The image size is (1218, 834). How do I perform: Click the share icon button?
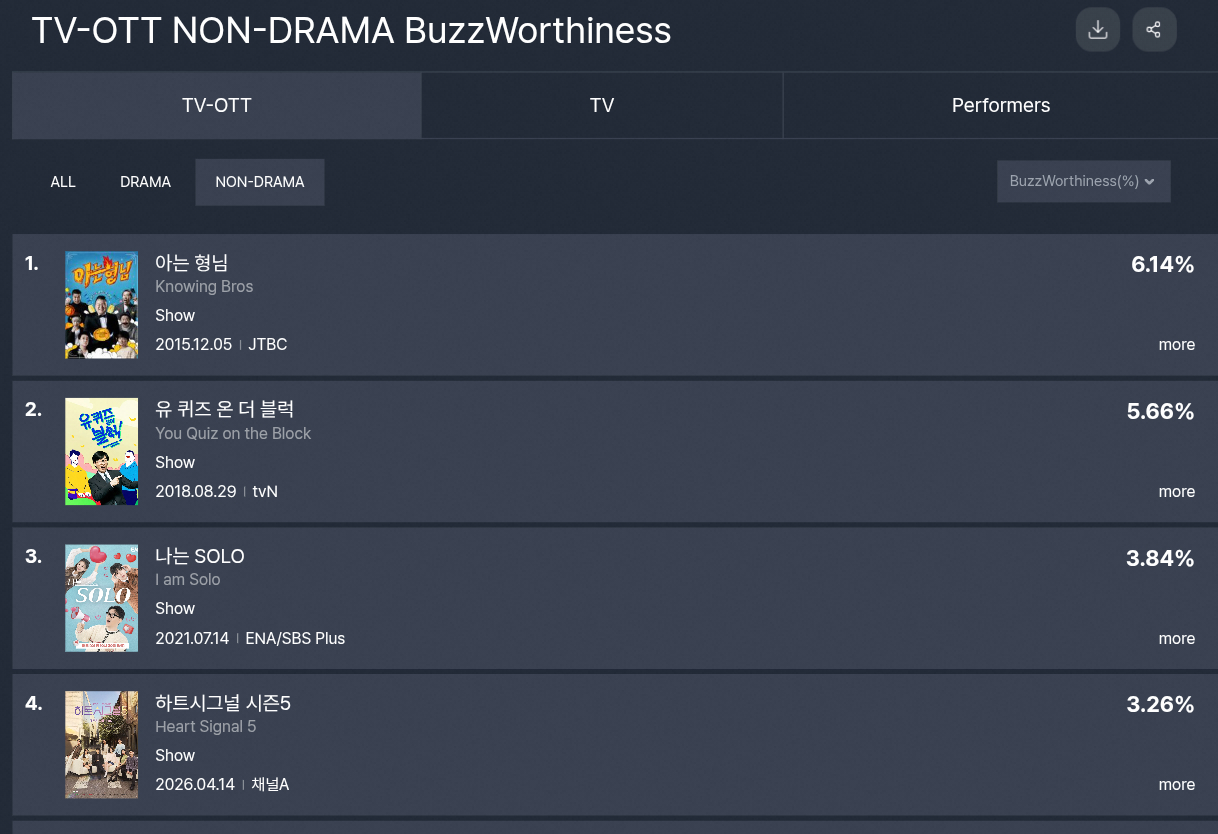pos(1154,30)
